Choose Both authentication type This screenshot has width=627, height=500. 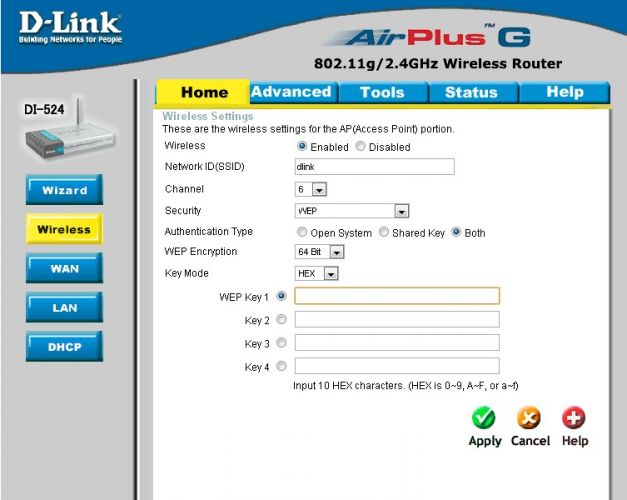tap(456, 232)
